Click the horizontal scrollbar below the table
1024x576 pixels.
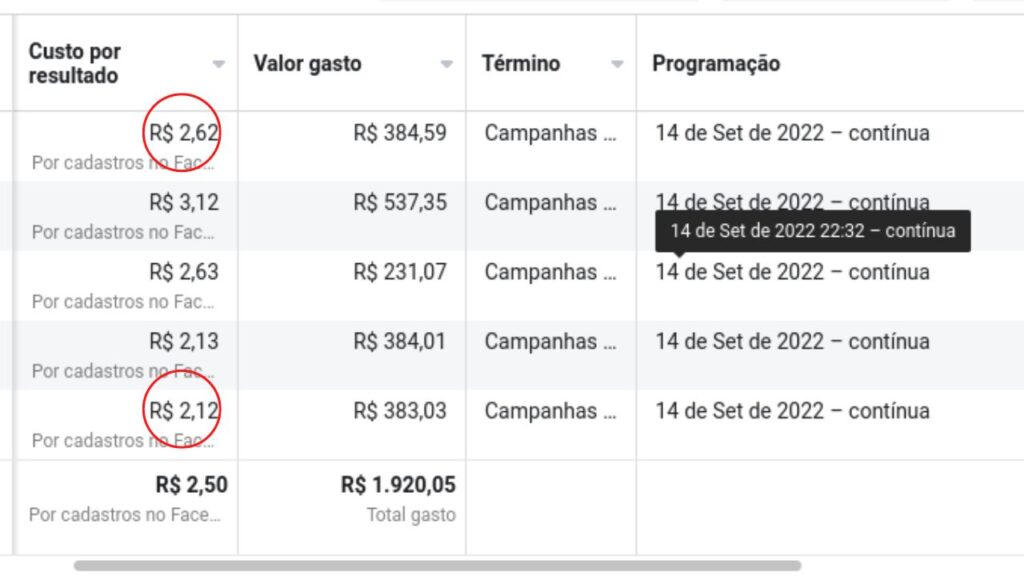[437, 565]
